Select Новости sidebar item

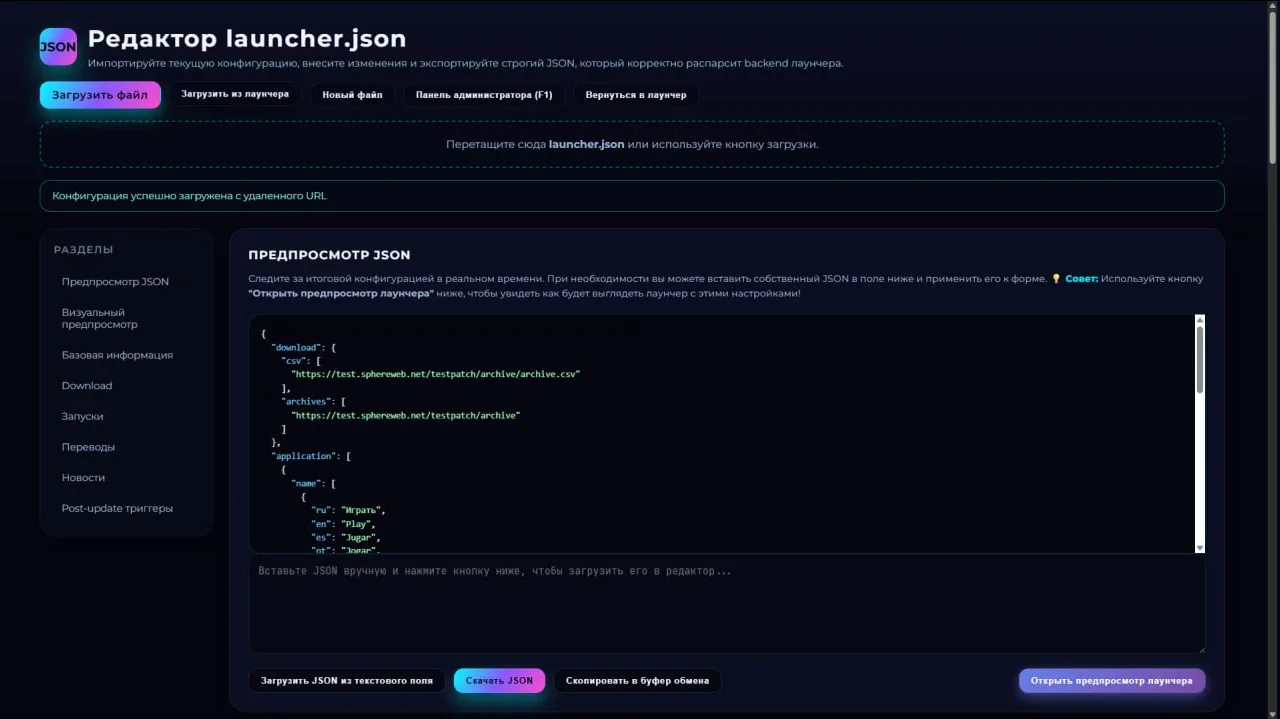pos(83,478)
